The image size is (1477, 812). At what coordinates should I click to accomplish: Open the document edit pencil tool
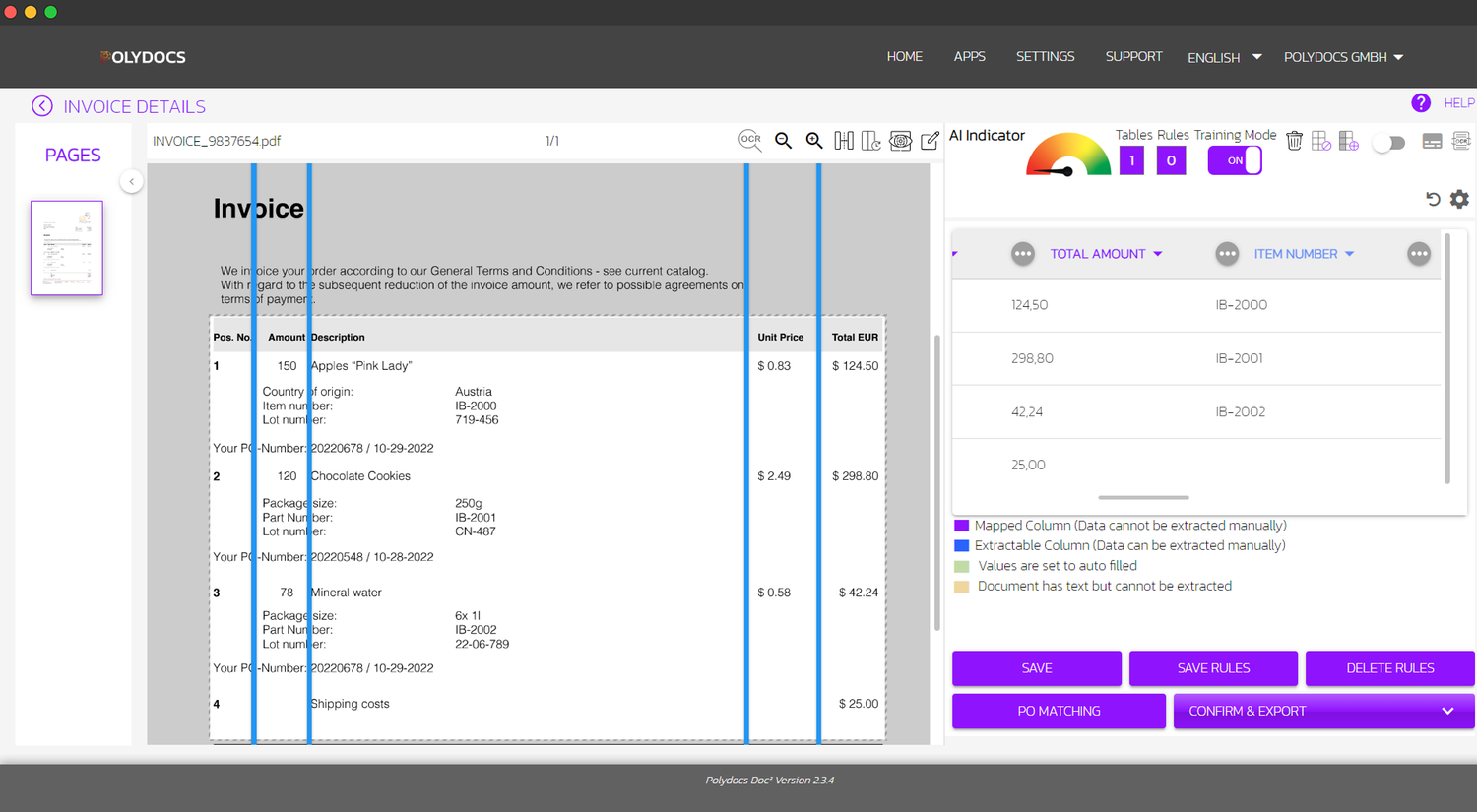929,141
